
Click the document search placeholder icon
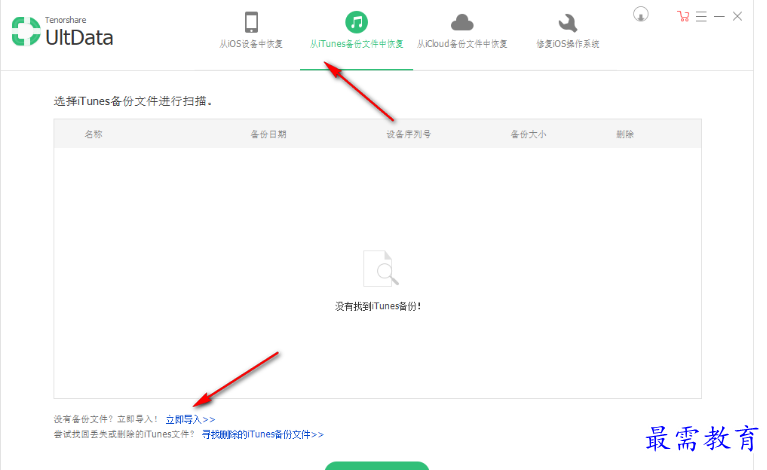pyautogui.click(x=381, y=269)
